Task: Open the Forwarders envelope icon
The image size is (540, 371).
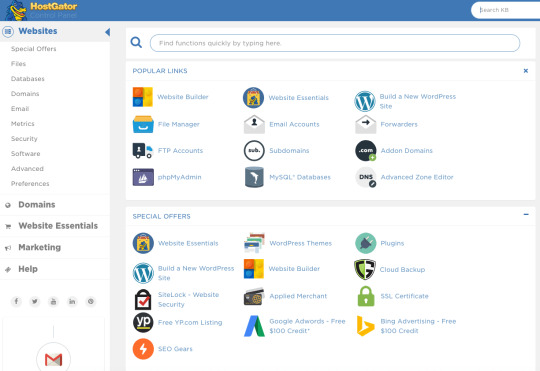Action: pyautogui.click(x=365, y=124)
